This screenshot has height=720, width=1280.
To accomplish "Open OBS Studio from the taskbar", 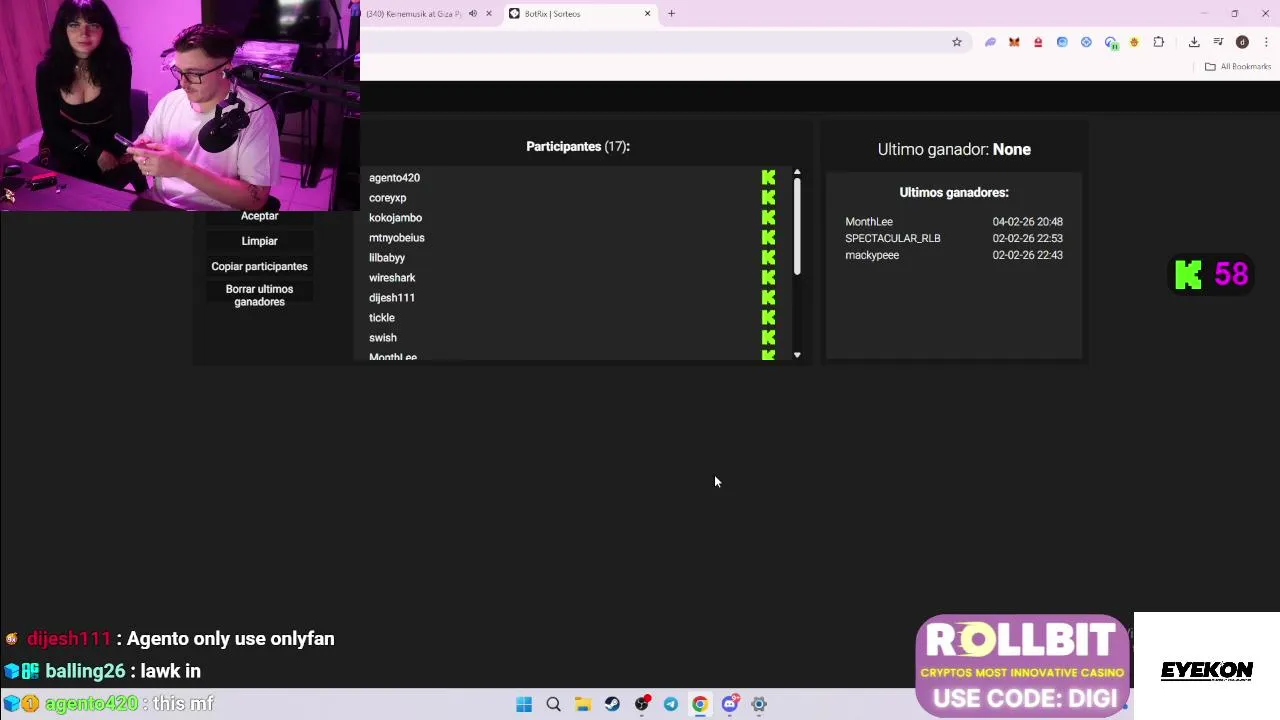I will 642,704.
